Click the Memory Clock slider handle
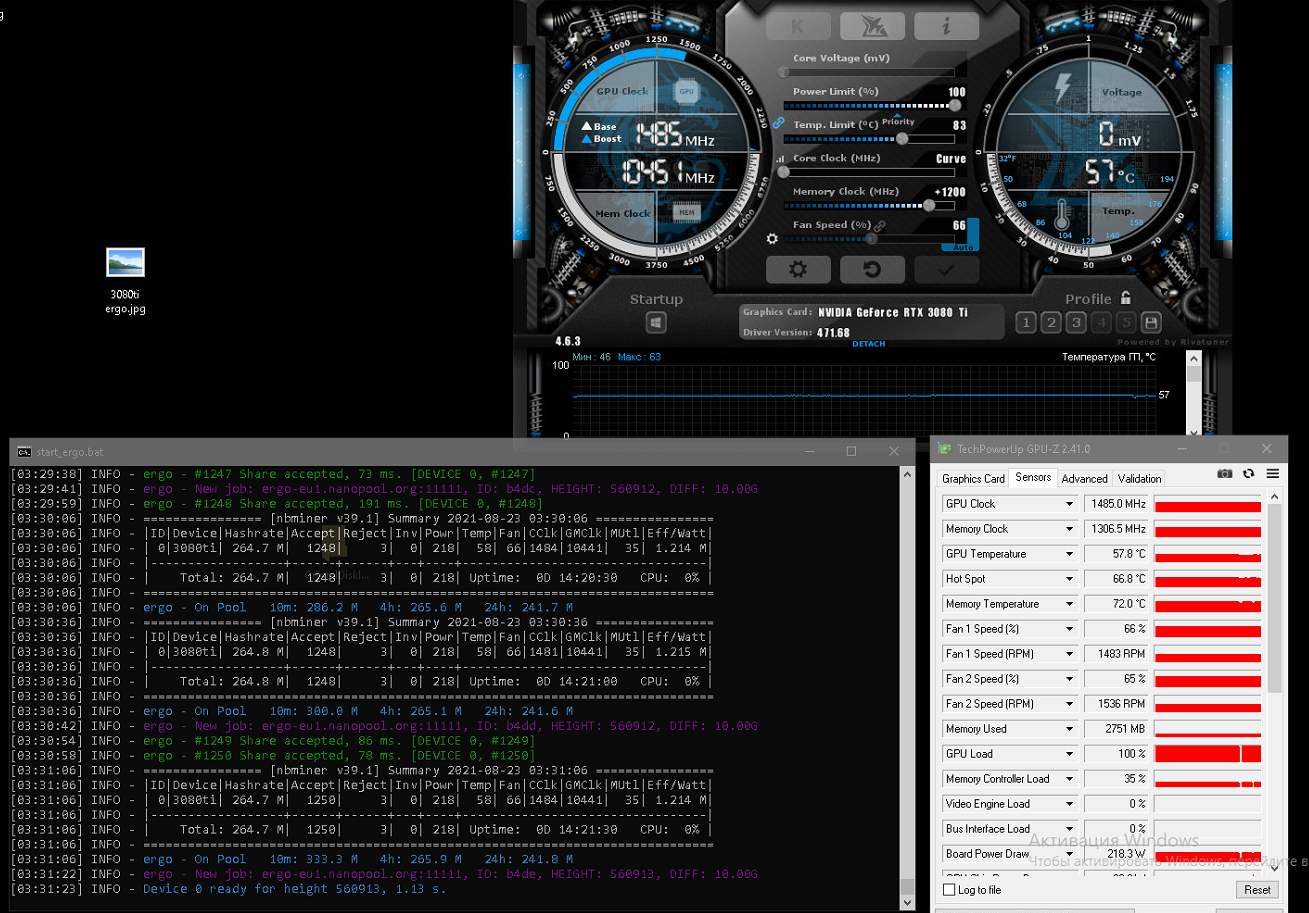This screenshot has height=913, width=1309. pos(930,205)
